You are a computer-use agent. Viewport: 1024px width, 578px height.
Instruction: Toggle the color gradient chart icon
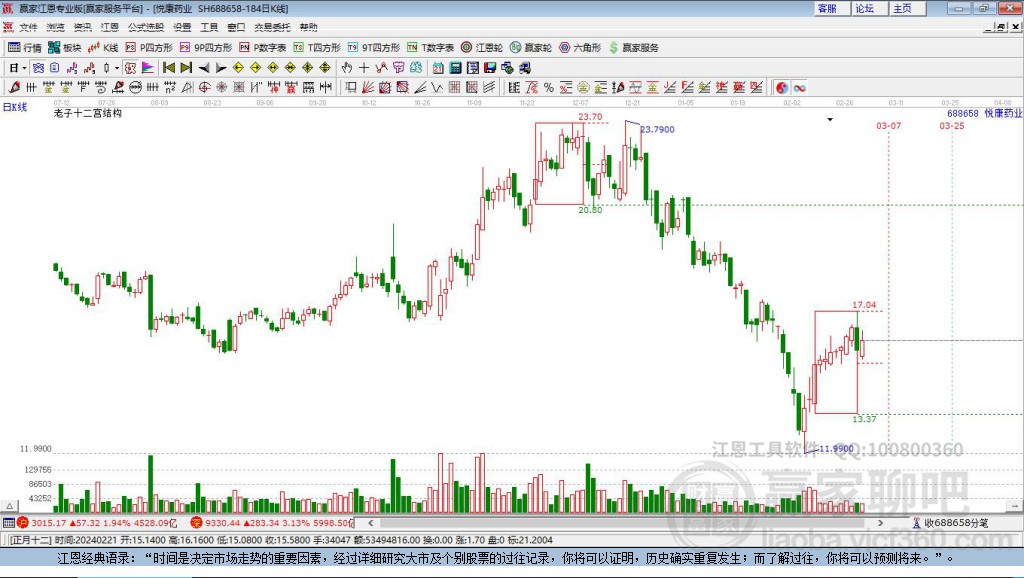tap(148, 68)
